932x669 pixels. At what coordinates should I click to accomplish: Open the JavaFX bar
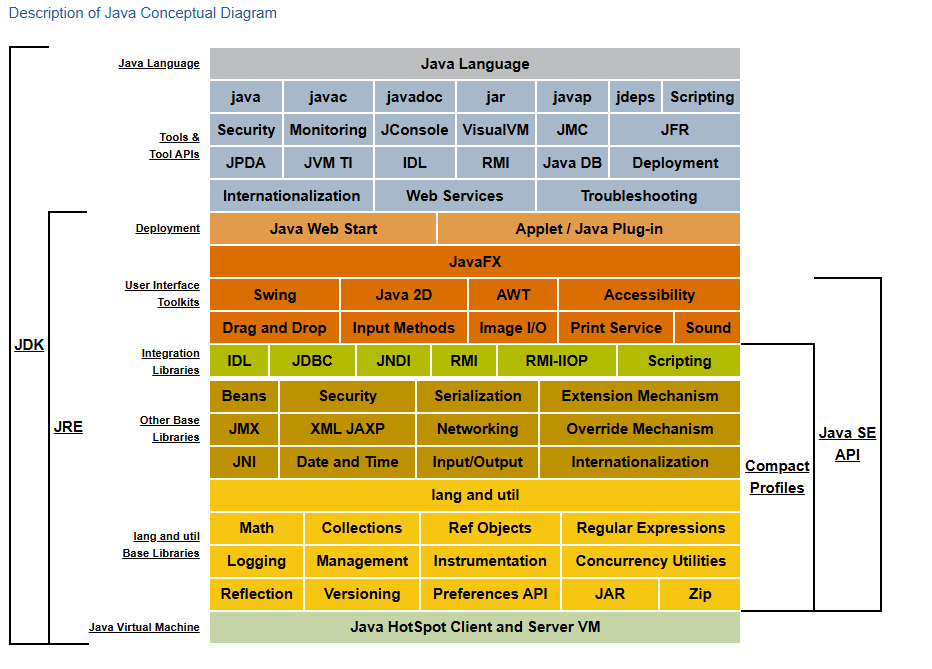coord(475,262)
